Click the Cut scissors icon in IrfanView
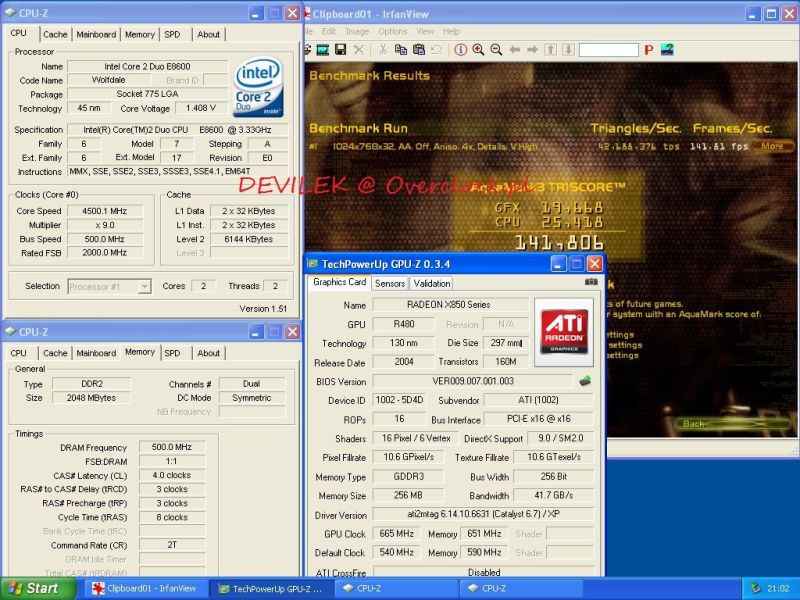 [383, 49]
